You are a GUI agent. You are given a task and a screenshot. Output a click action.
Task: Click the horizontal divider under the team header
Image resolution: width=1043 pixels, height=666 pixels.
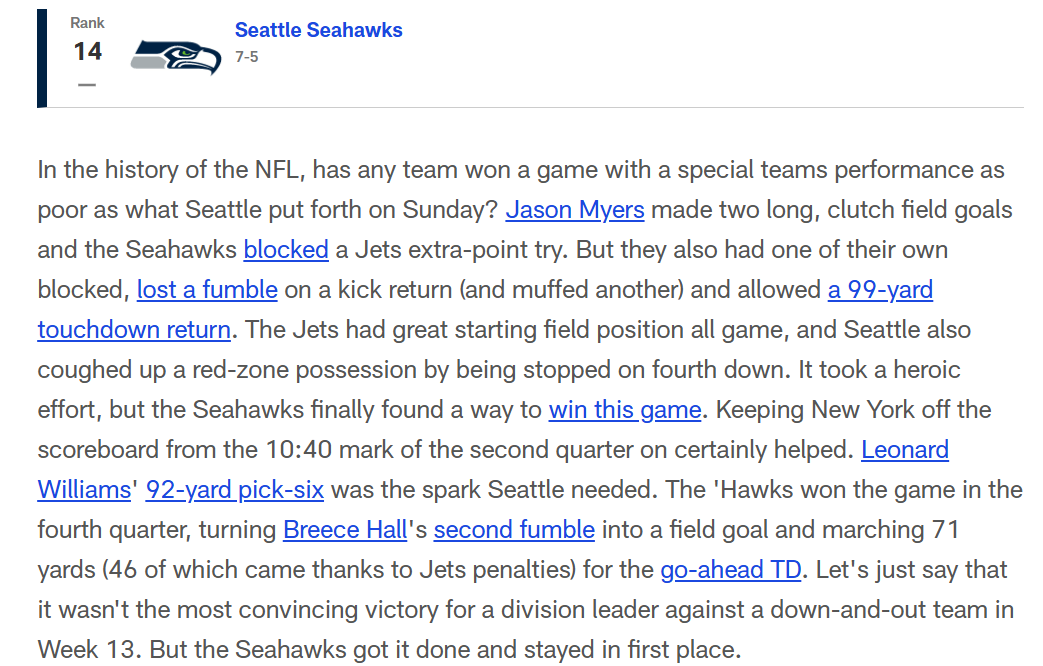point(535,107)
